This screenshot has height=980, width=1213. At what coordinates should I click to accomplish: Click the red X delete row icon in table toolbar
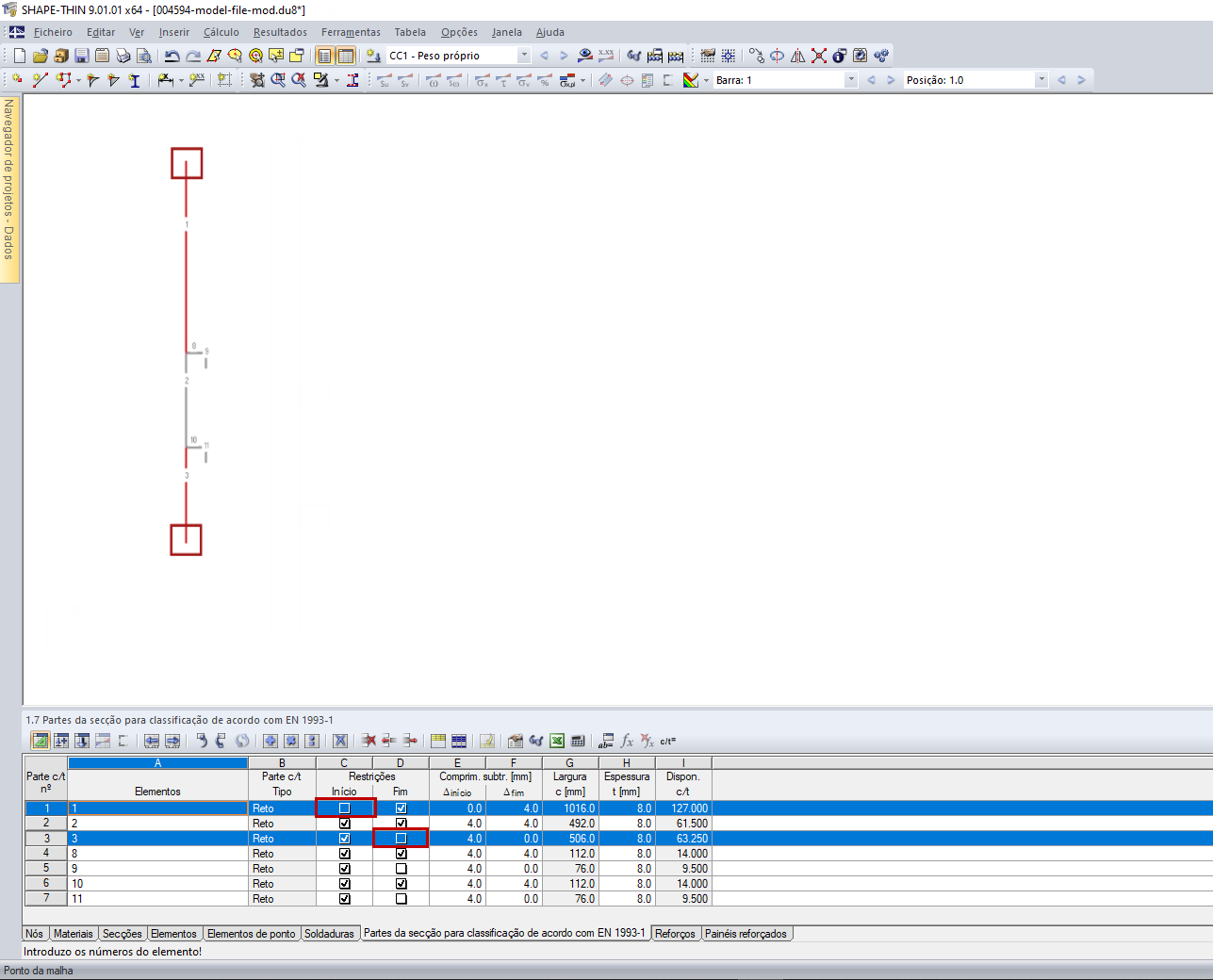[369, 741]
